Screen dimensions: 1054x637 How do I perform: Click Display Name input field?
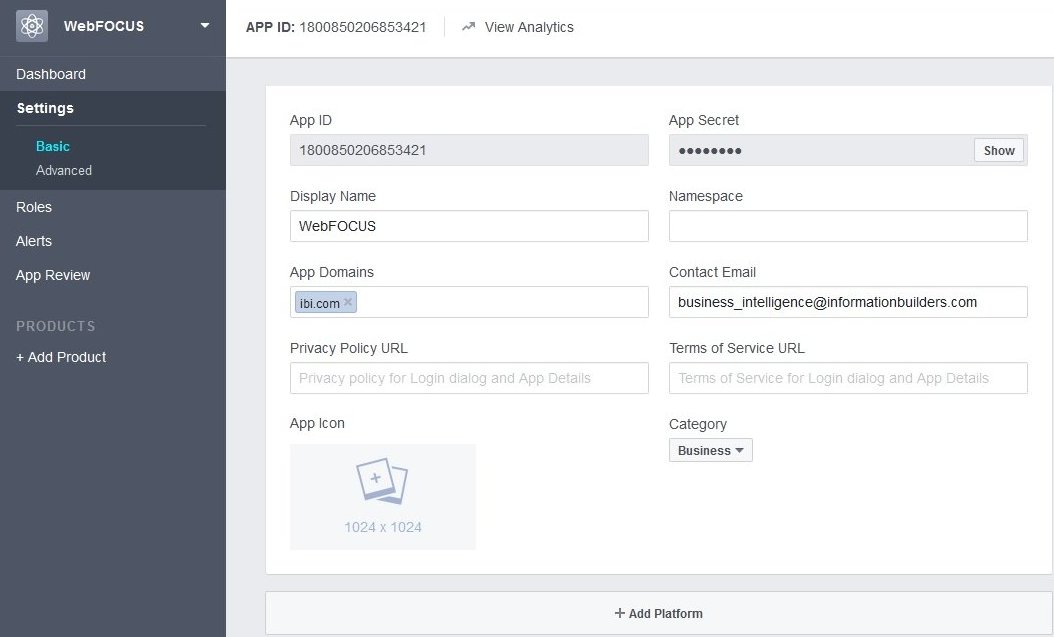tap(469, 226)
